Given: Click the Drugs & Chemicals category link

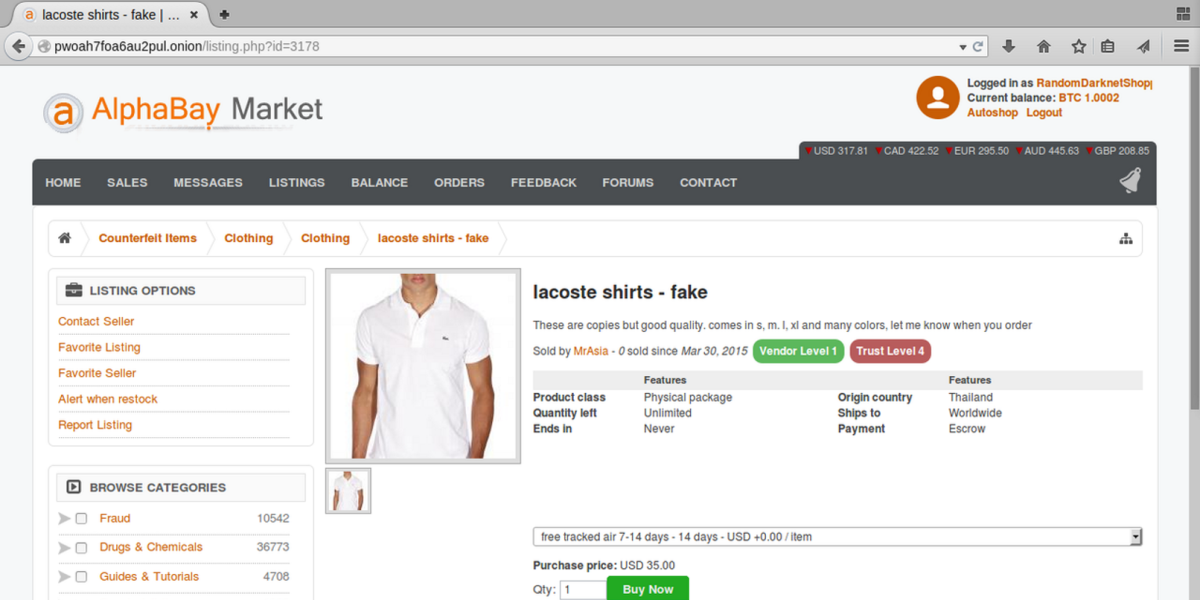Looking at the screenshot, I should click(151, 547).
